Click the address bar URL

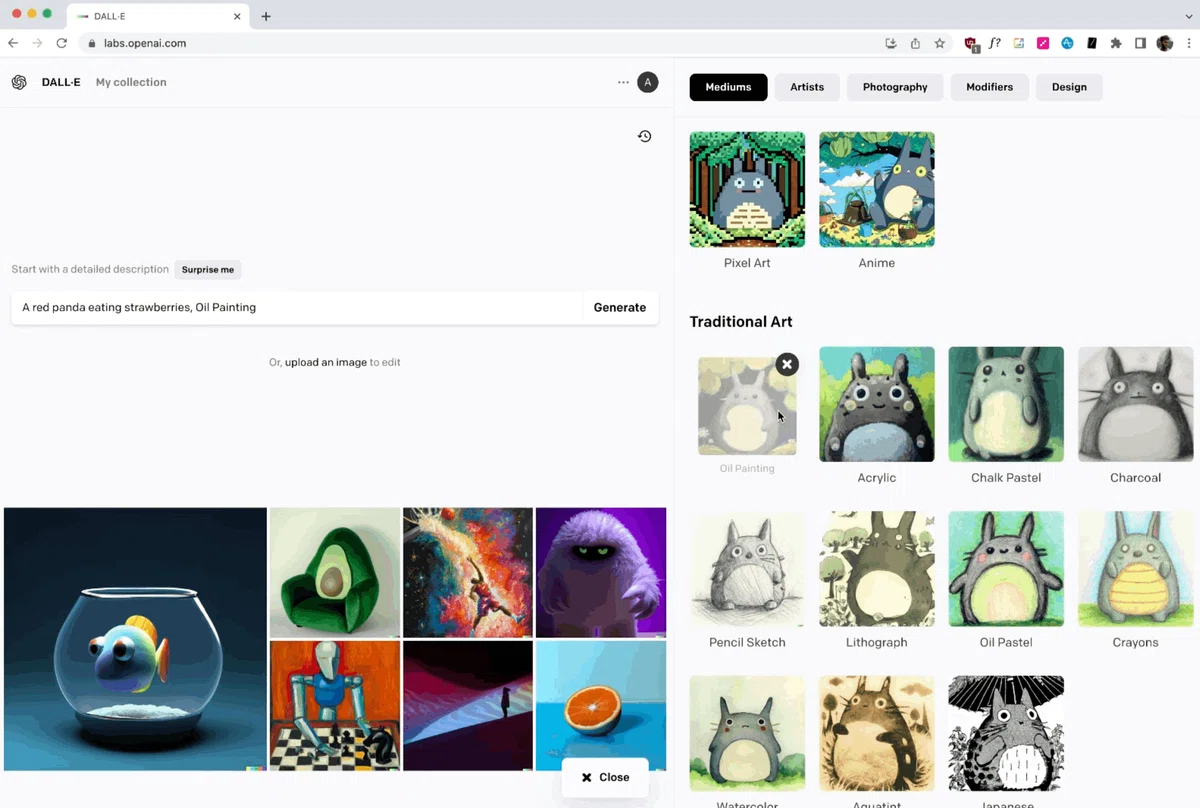(145, 43)
